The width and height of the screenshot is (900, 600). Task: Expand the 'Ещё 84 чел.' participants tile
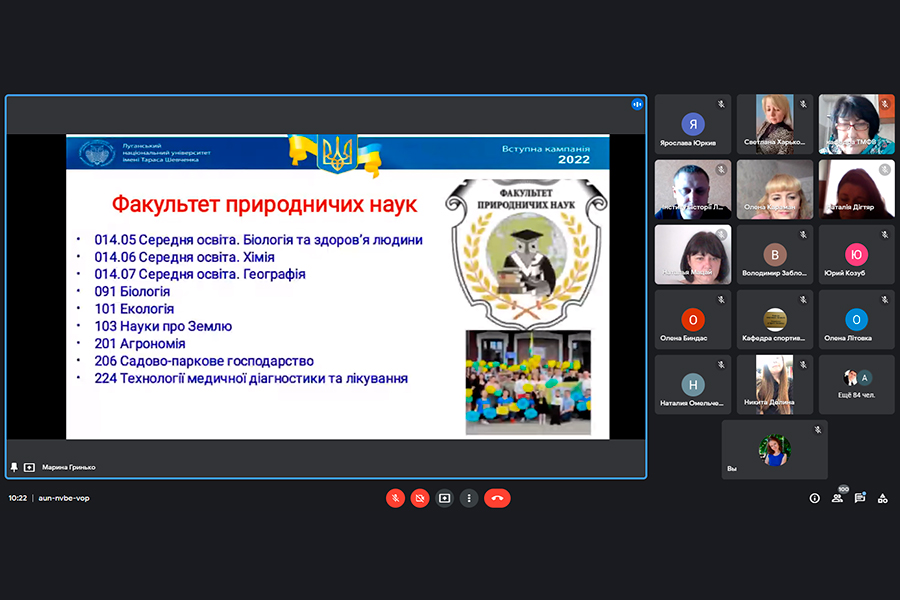coord(856,385)
